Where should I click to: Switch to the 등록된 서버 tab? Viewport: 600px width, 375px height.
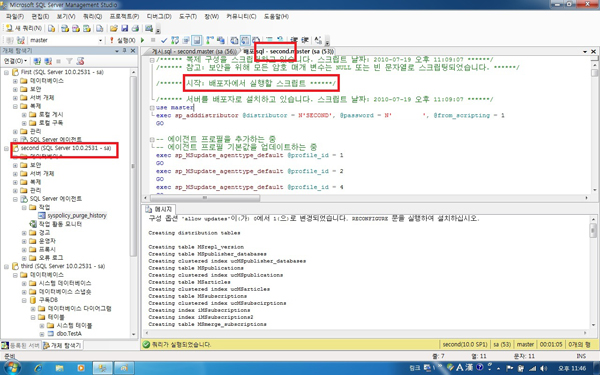tap(21, 345)
